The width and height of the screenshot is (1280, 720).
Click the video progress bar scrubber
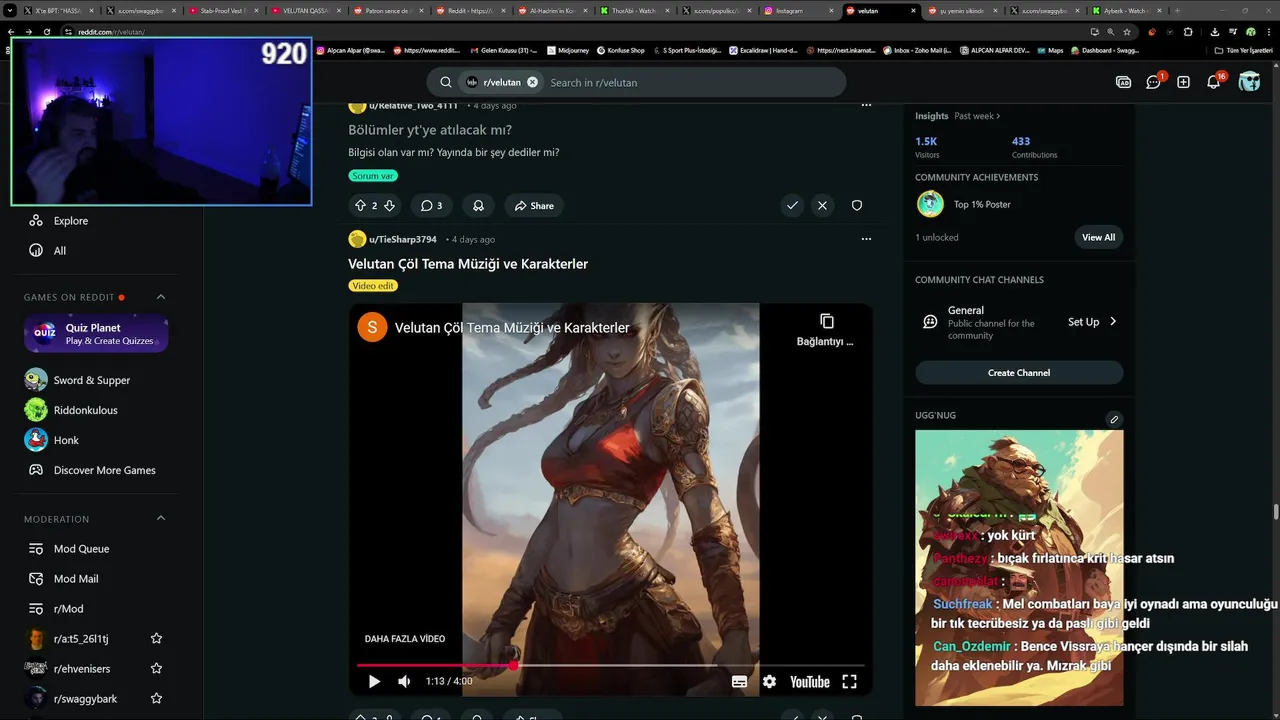pyautogui.click(x=513, y=665)
